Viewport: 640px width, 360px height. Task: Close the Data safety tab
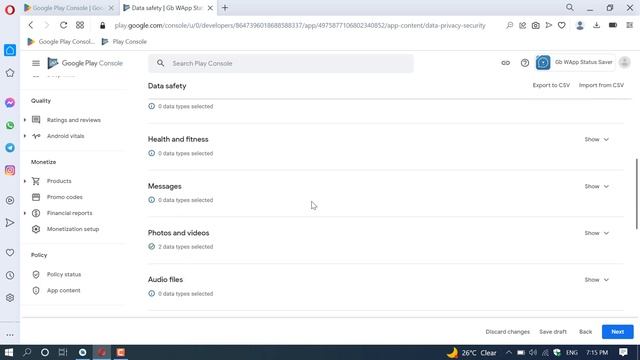click(x=210, y=8)
